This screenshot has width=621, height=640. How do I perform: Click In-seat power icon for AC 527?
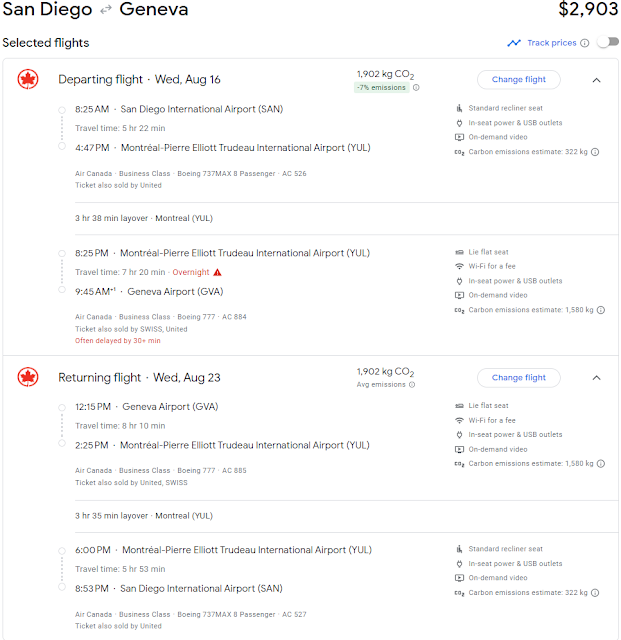[x=459, y=564]
